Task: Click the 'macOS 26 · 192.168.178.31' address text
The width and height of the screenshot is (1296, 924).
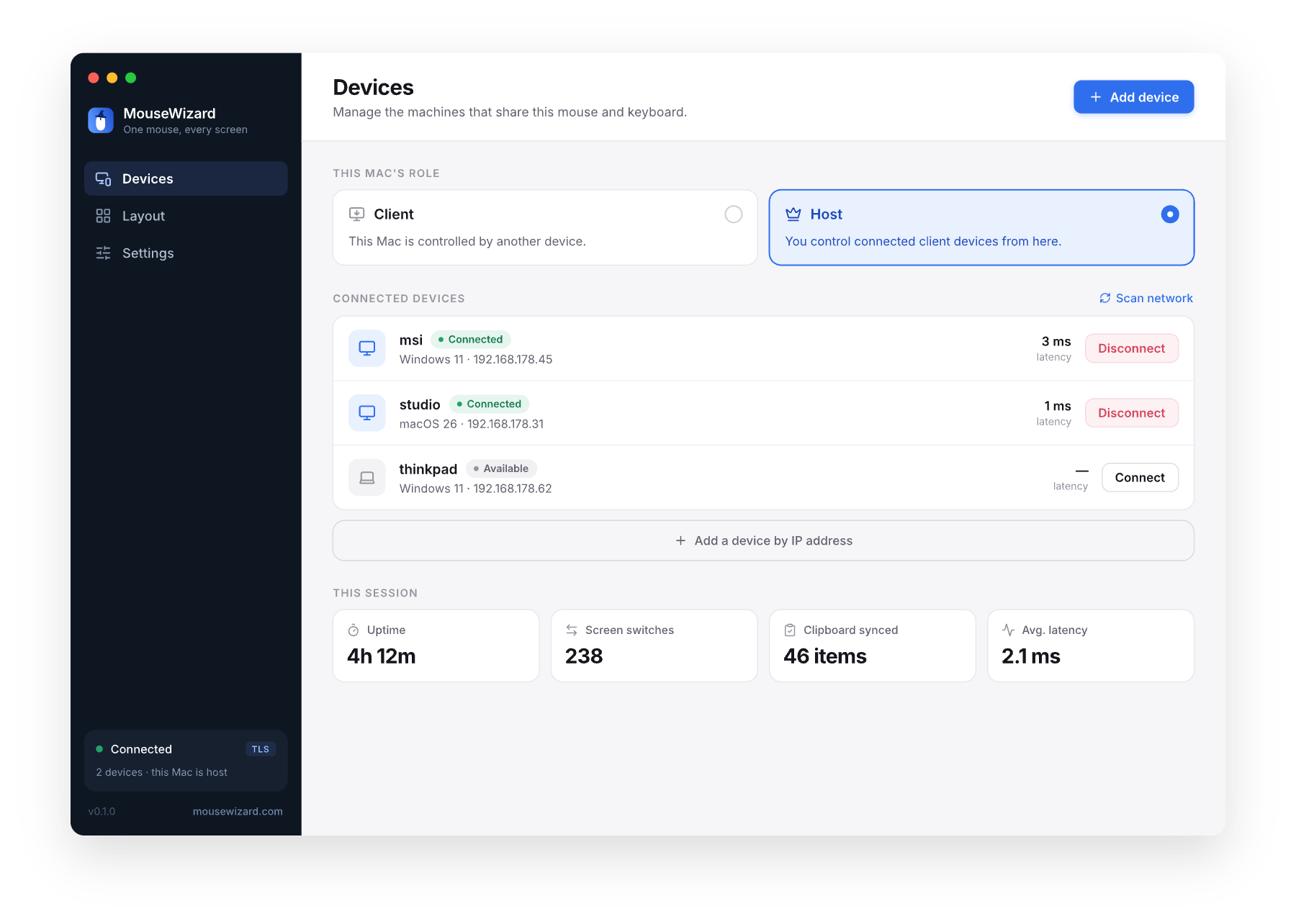Action: coord(472,424)
